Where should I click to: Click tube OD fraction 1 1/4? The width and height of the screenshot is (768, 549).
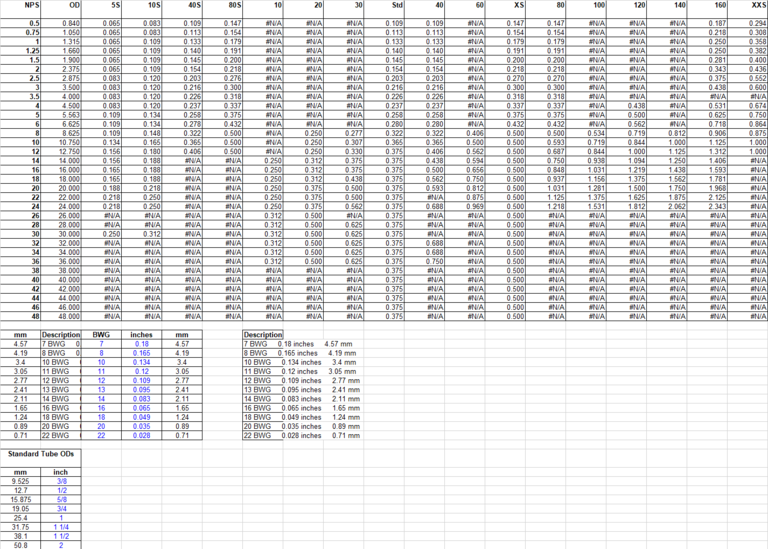point(61,527)
